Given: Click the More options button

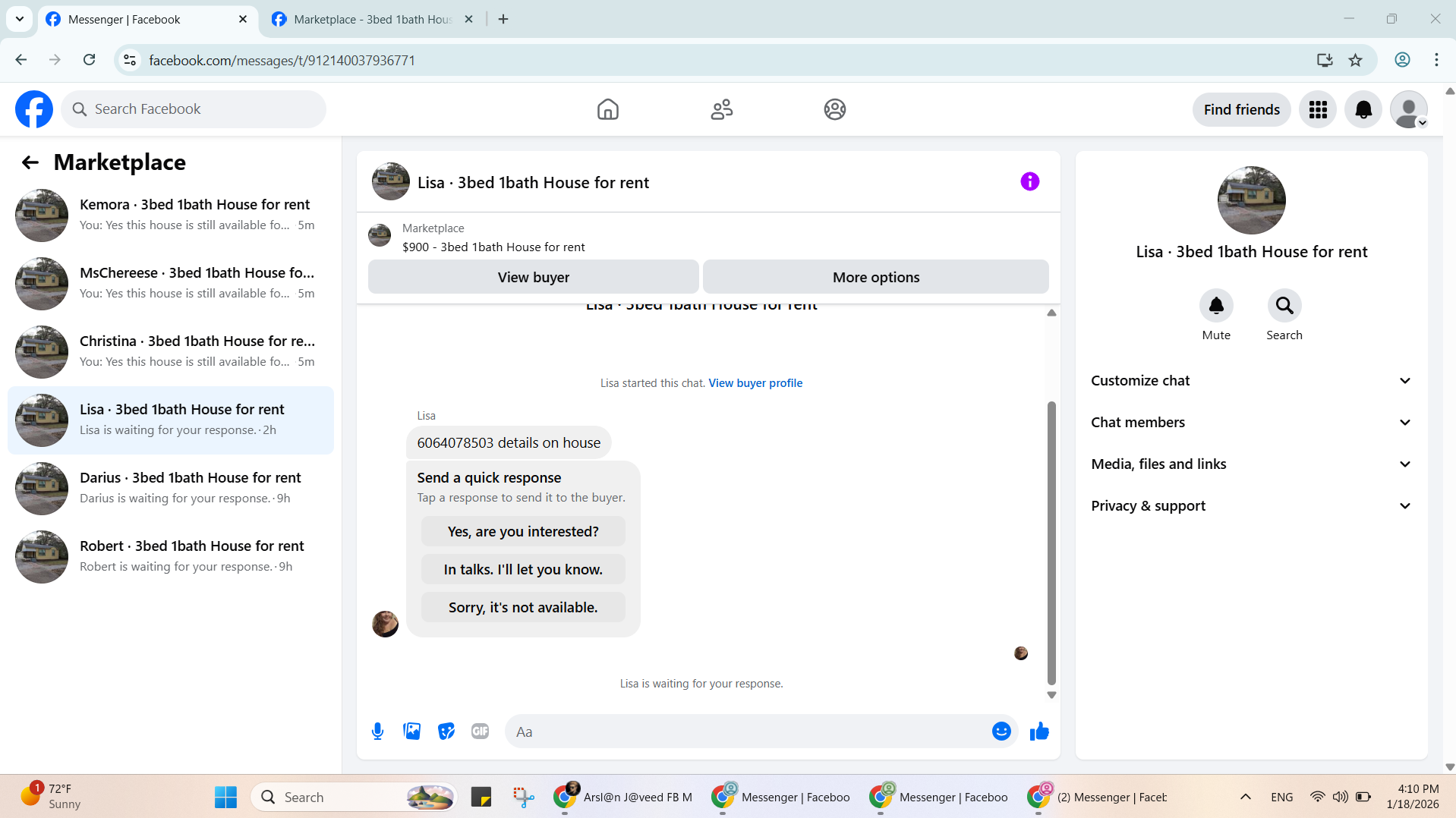Looking at the screenshot, I should (x=876, y=277).
